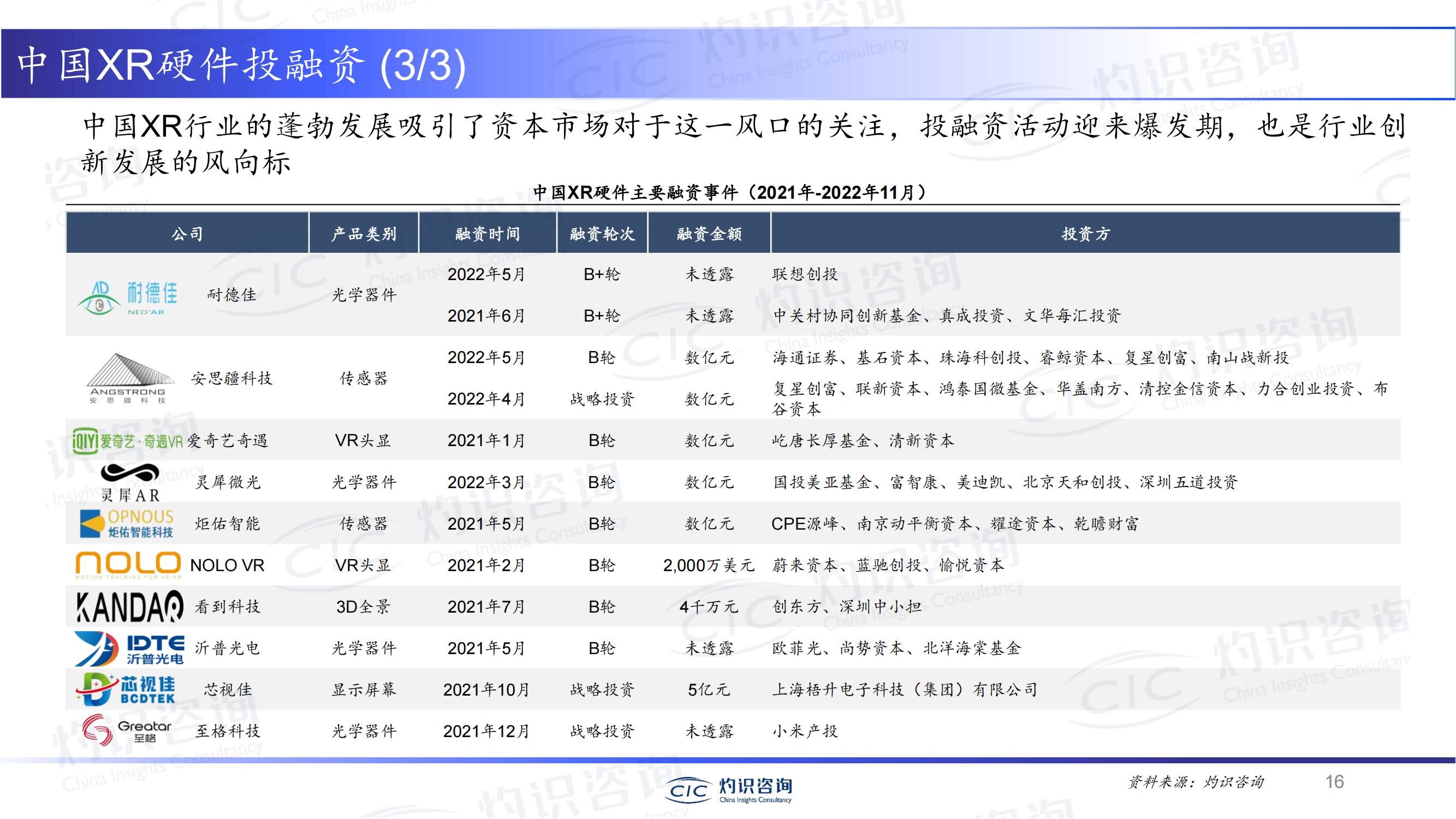Screen dimensions: 1456x819
Task: Click the investor cell 屹唐长厚基金、清新资本
Action: click(863, 441)
